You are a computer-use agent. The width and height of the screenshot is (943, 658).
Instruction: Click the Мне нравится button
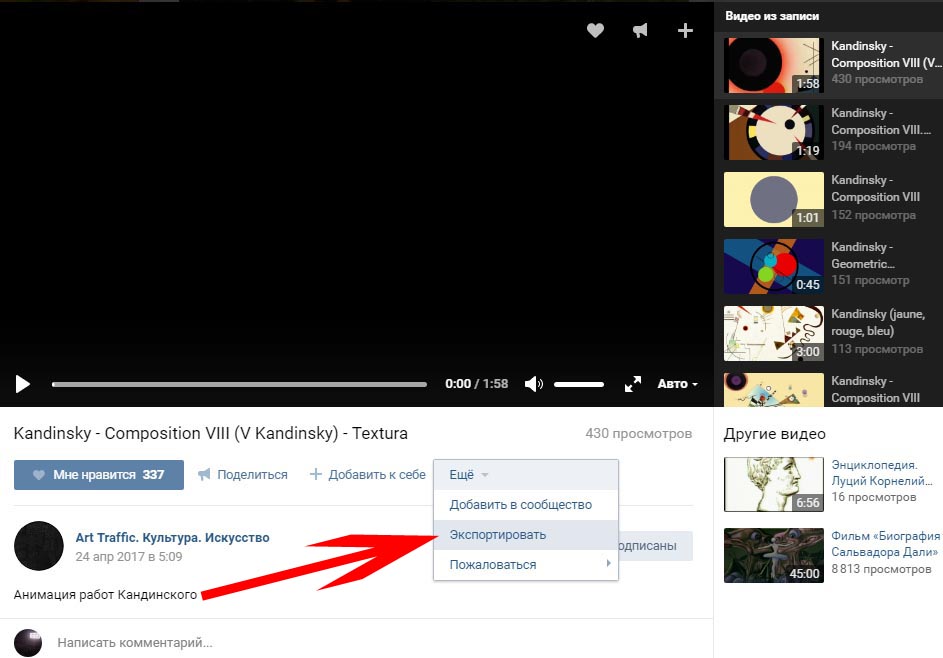[x=99, y=475]
